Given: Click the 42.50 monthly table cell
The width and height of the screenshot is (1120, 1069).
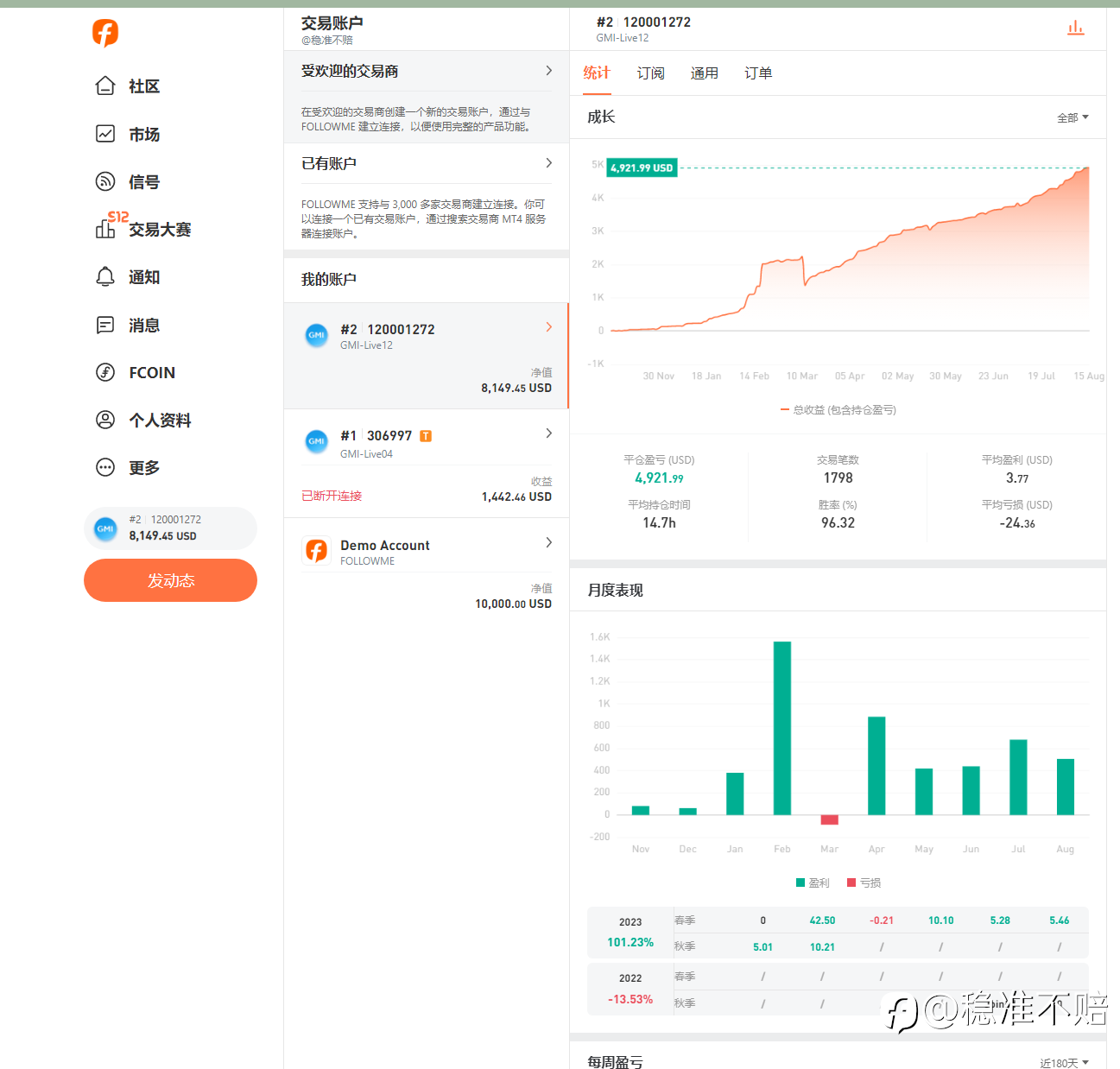Looking at the screenshot, I should pos(822,920).
